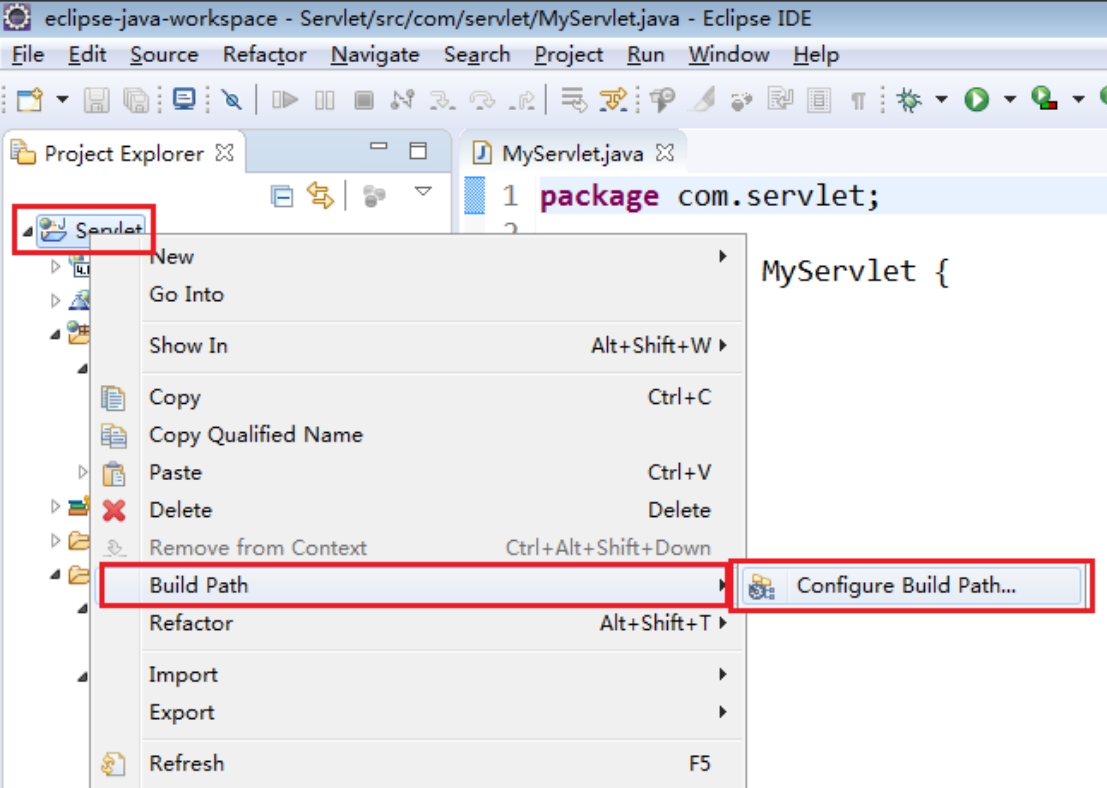
Task: Open the Navigate menu
Action: pos(375,54)
